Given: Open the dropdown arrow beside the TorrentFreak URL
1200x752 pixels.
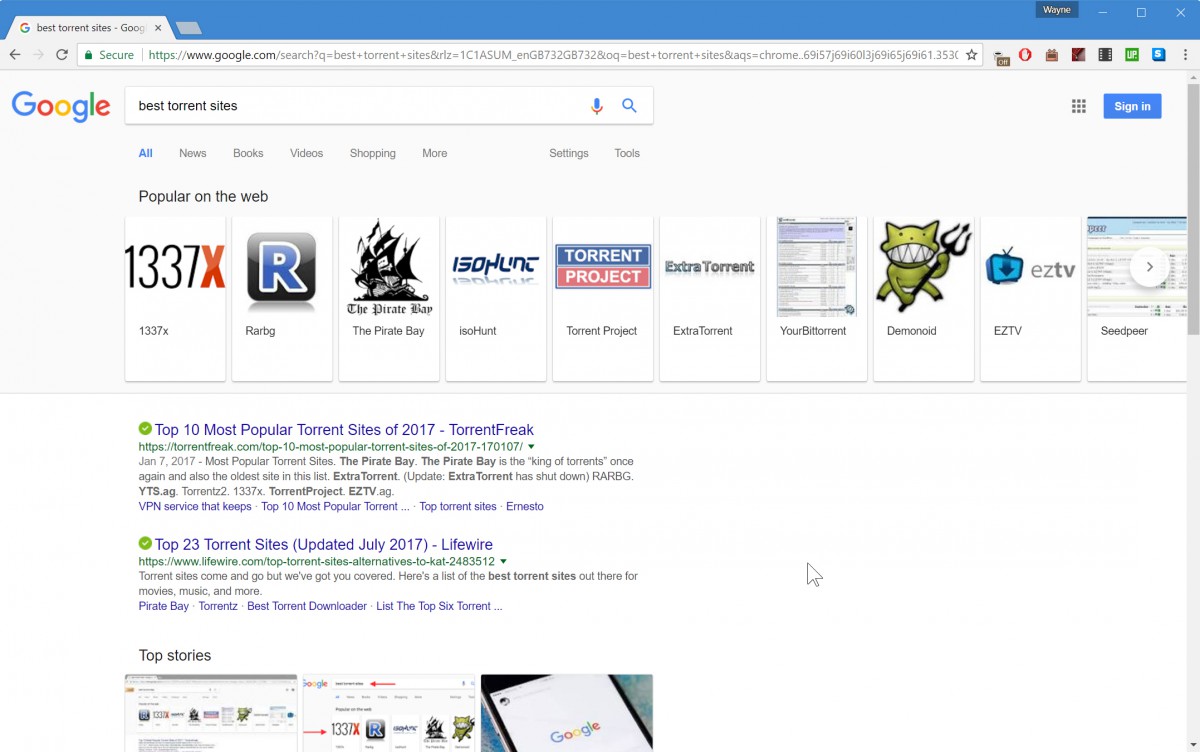Looking at the screenshot, I should coord(531,446).
